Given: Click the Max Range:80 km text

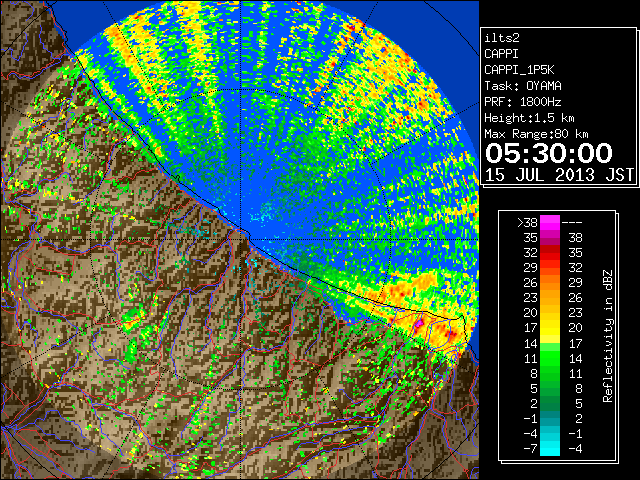Looking at the screenshot, I should pos(536,134).
